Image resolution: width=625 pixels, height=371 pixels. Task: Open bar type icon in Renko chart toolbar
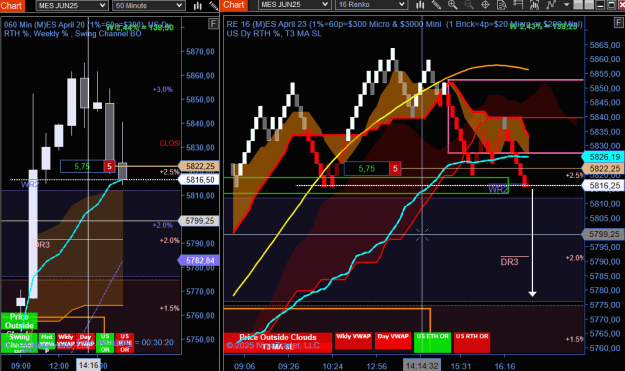[x=420, y=5]
